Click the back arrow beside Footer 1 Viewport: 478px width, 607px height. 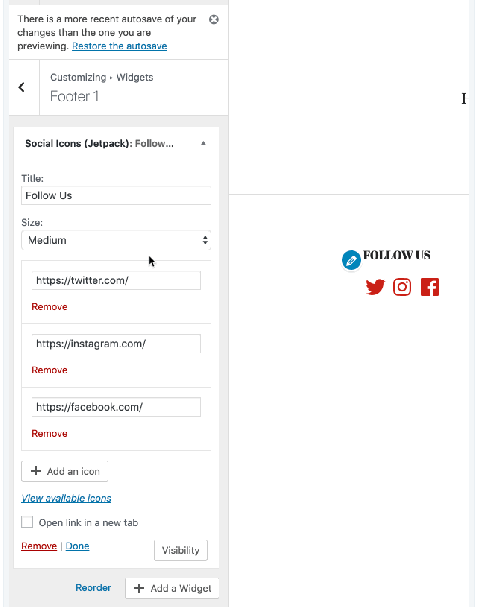[22, 87]
